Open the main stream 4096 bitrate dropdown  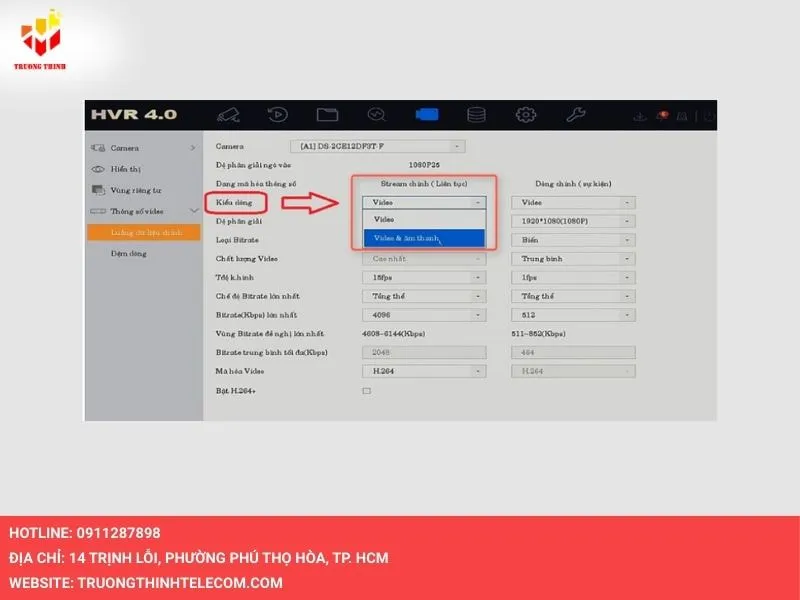tap(423, 315)
